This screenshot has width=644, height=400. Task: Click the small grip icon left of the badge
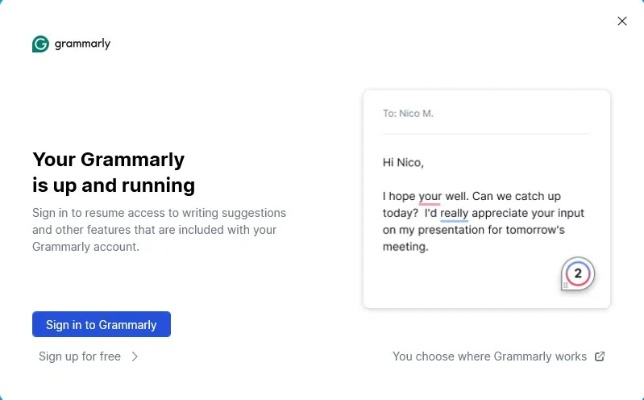click(565, 284)
